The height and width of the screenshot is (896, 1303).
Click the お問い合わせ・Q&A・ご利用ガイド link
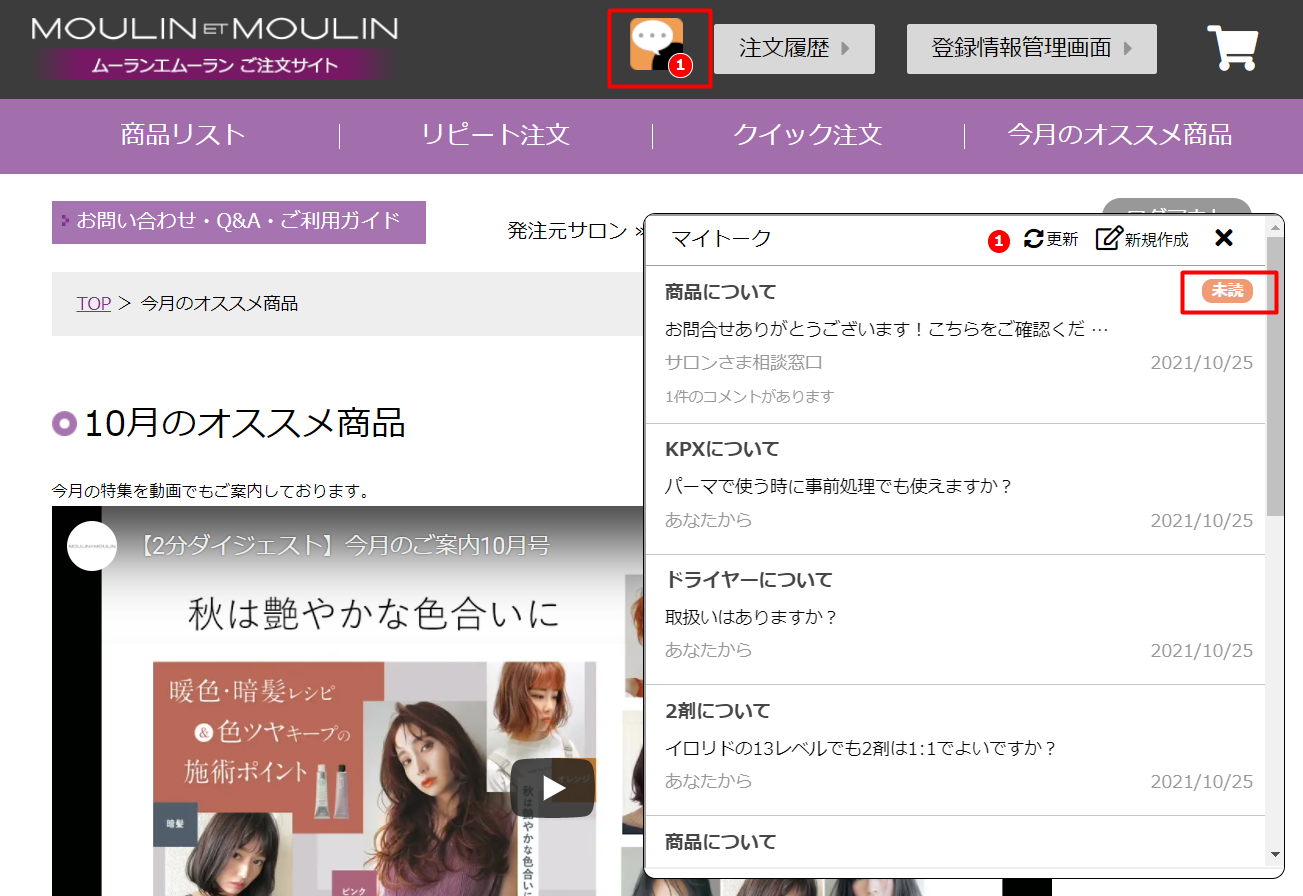[x=238, y=221]
